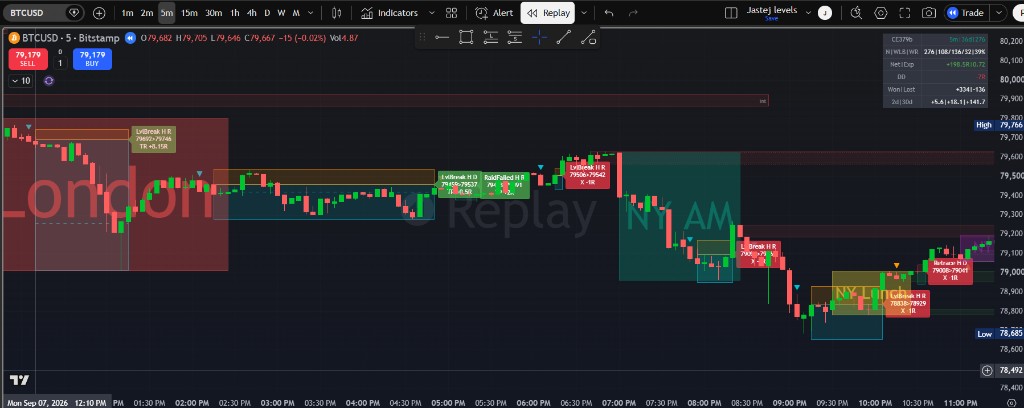The width and height of the screenshot is (1024, 408).
Task: Click the LvlBreak H R 79692>79746 label
Action: [x=153, y=139]
